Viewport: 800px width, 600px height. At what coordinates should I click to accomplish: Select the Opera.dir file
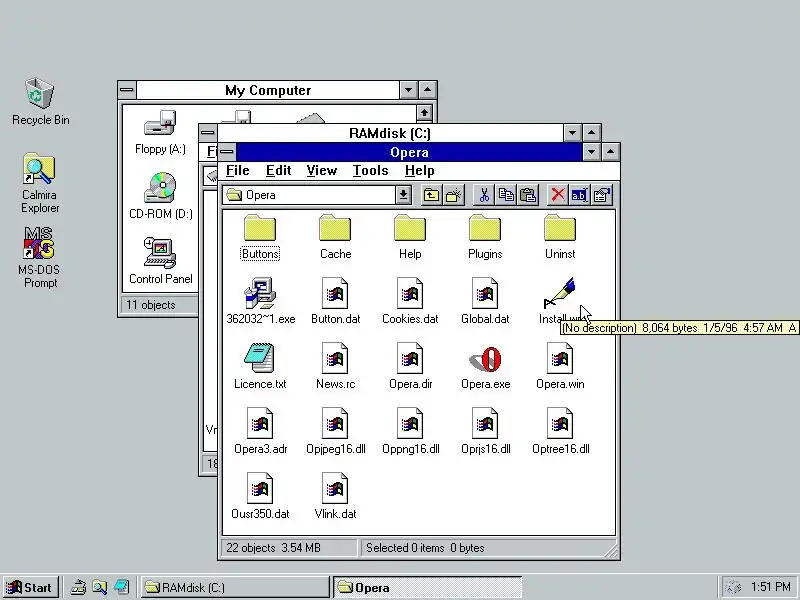410,366
